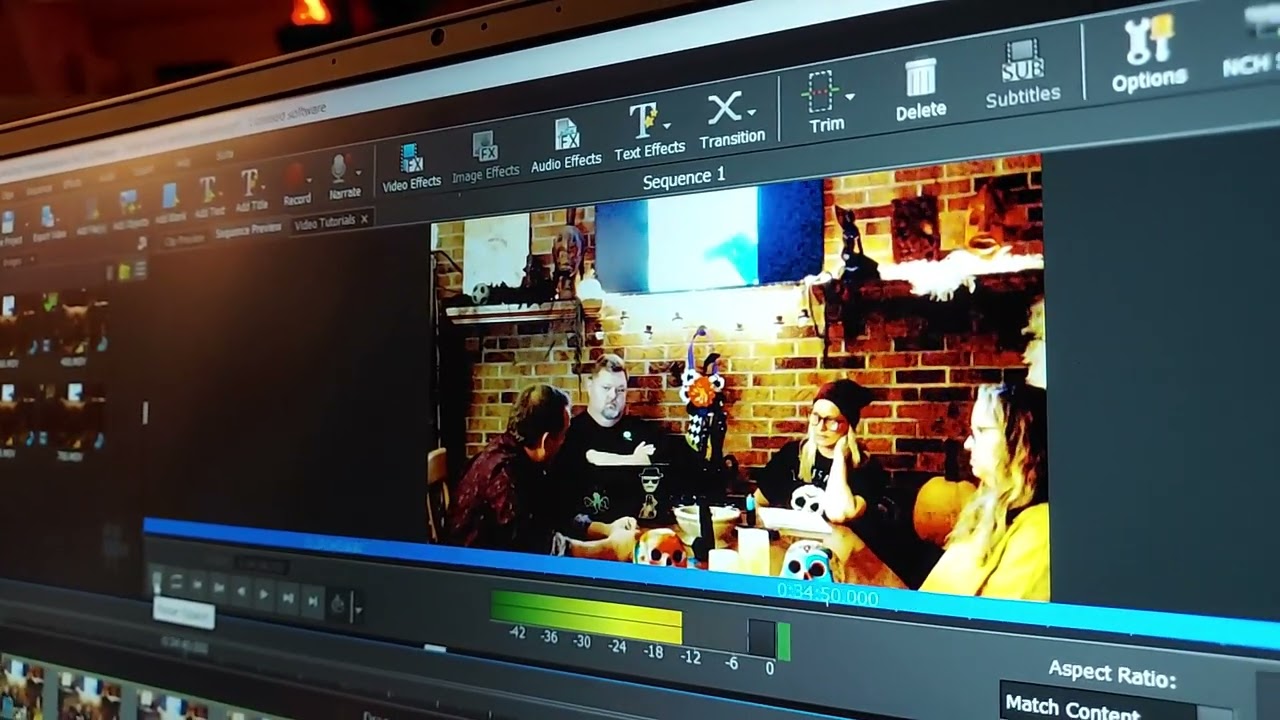The height and width of the screenshot is (720, 1280).
Task: Click the playback speed timer icon
Action: (x=338, y=604)
